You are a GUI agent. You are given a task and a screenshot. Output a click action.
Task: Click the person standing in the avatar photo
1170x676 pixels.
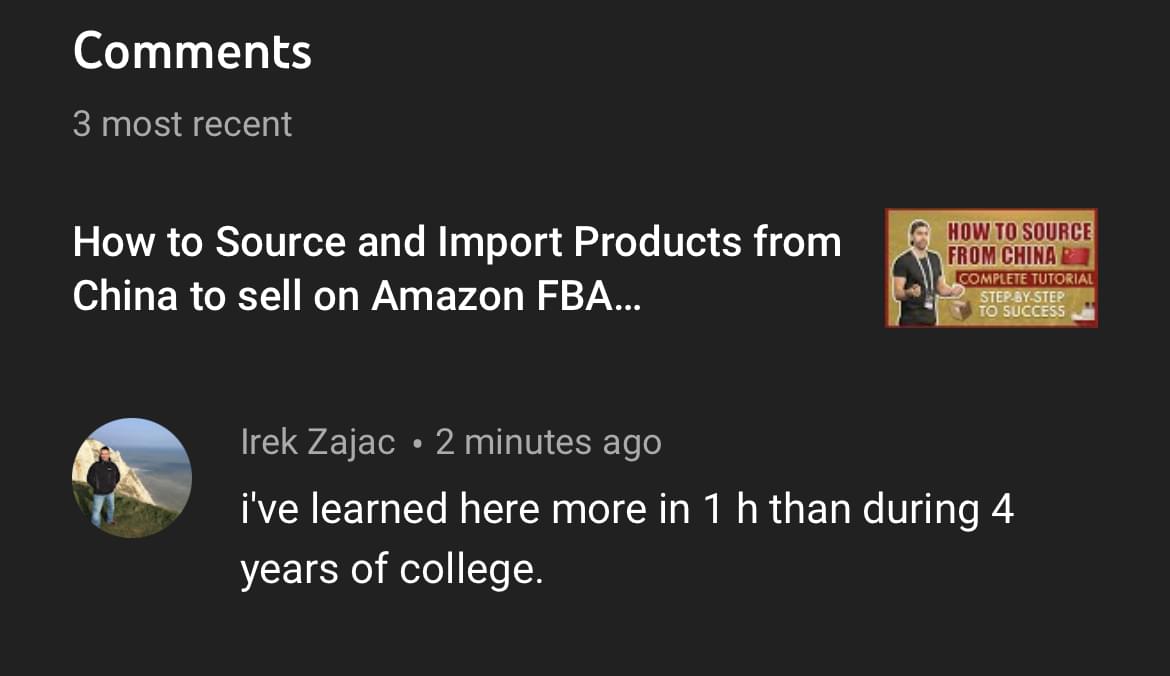[x=103, y=483]
